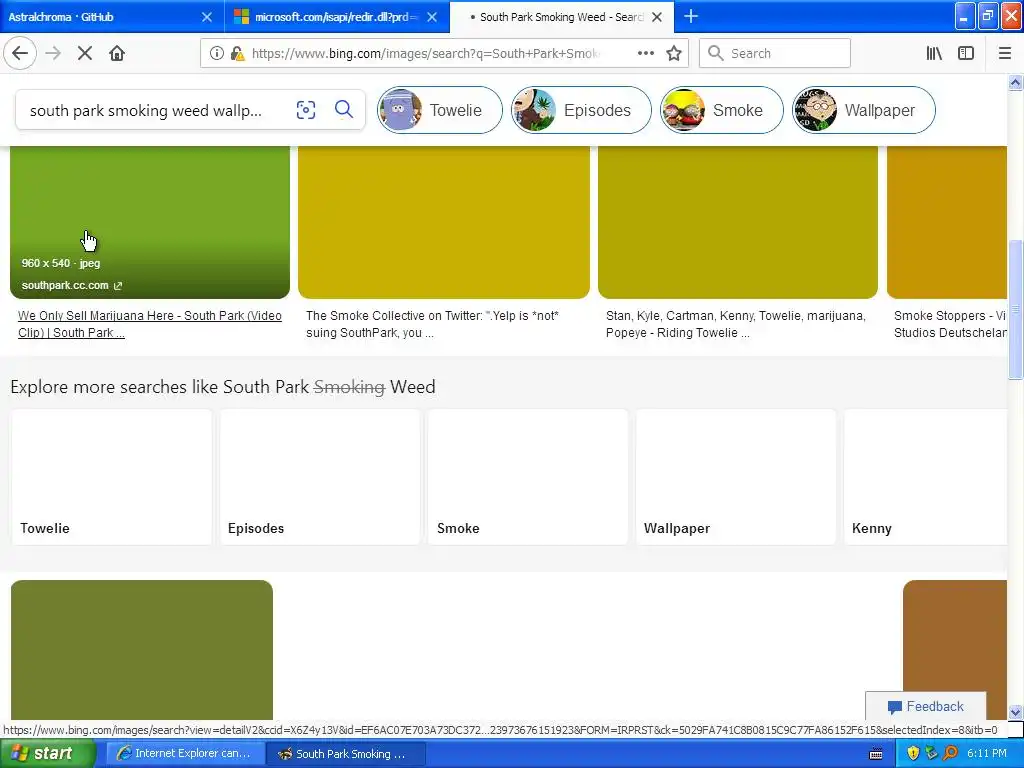The height and width of the screenshot is (768, 1024).
Task: Select South Park Smoking taskbar window button
Action: 347,754
